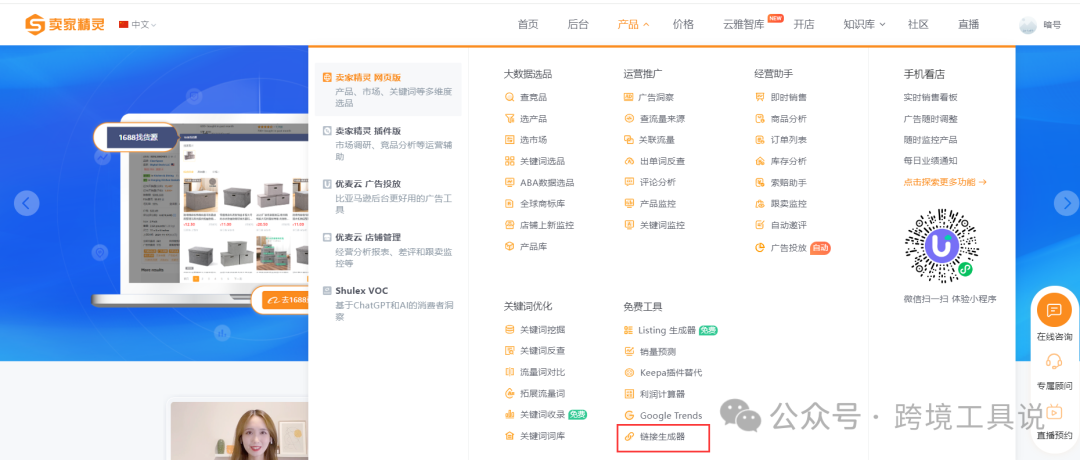The width and height of the screenshot is (1080, 460).
Task: Click the 关键词选品 grid icon
Action: point(510,161)
